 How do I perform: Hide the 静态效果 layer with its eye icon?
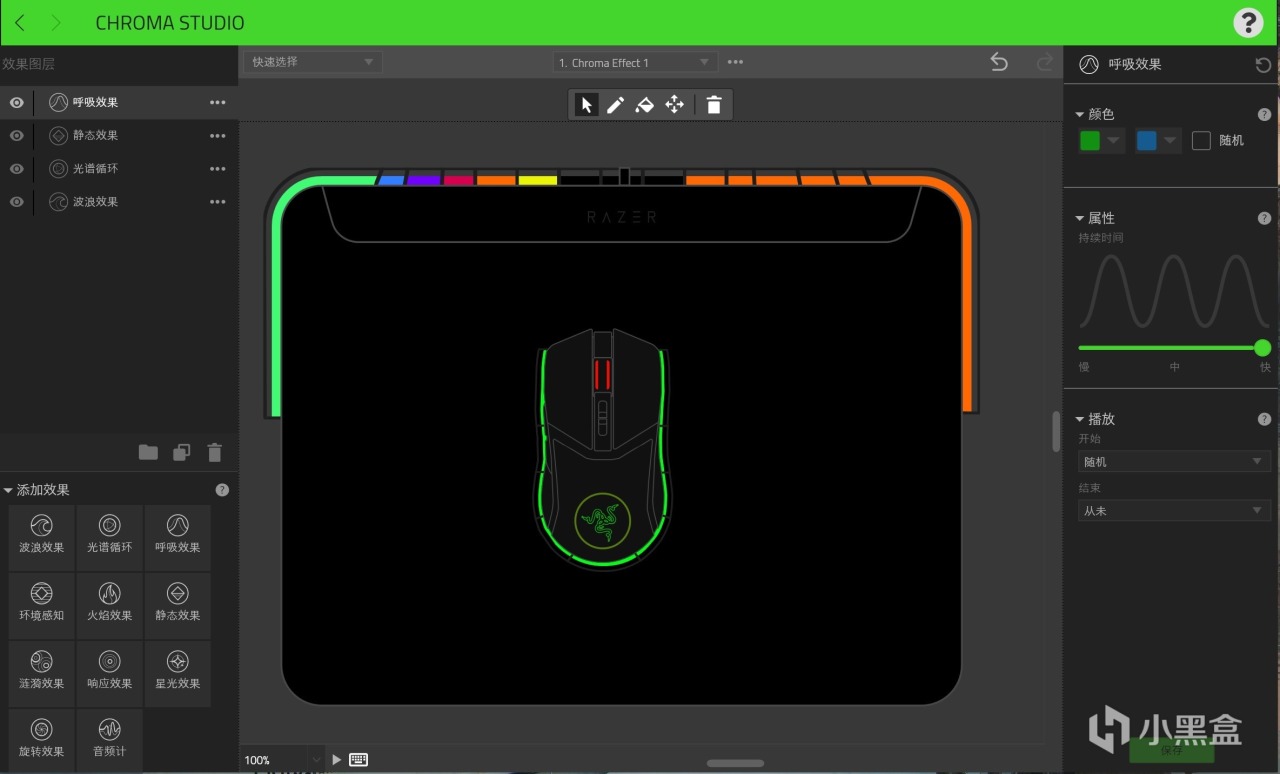pos(17,135)
